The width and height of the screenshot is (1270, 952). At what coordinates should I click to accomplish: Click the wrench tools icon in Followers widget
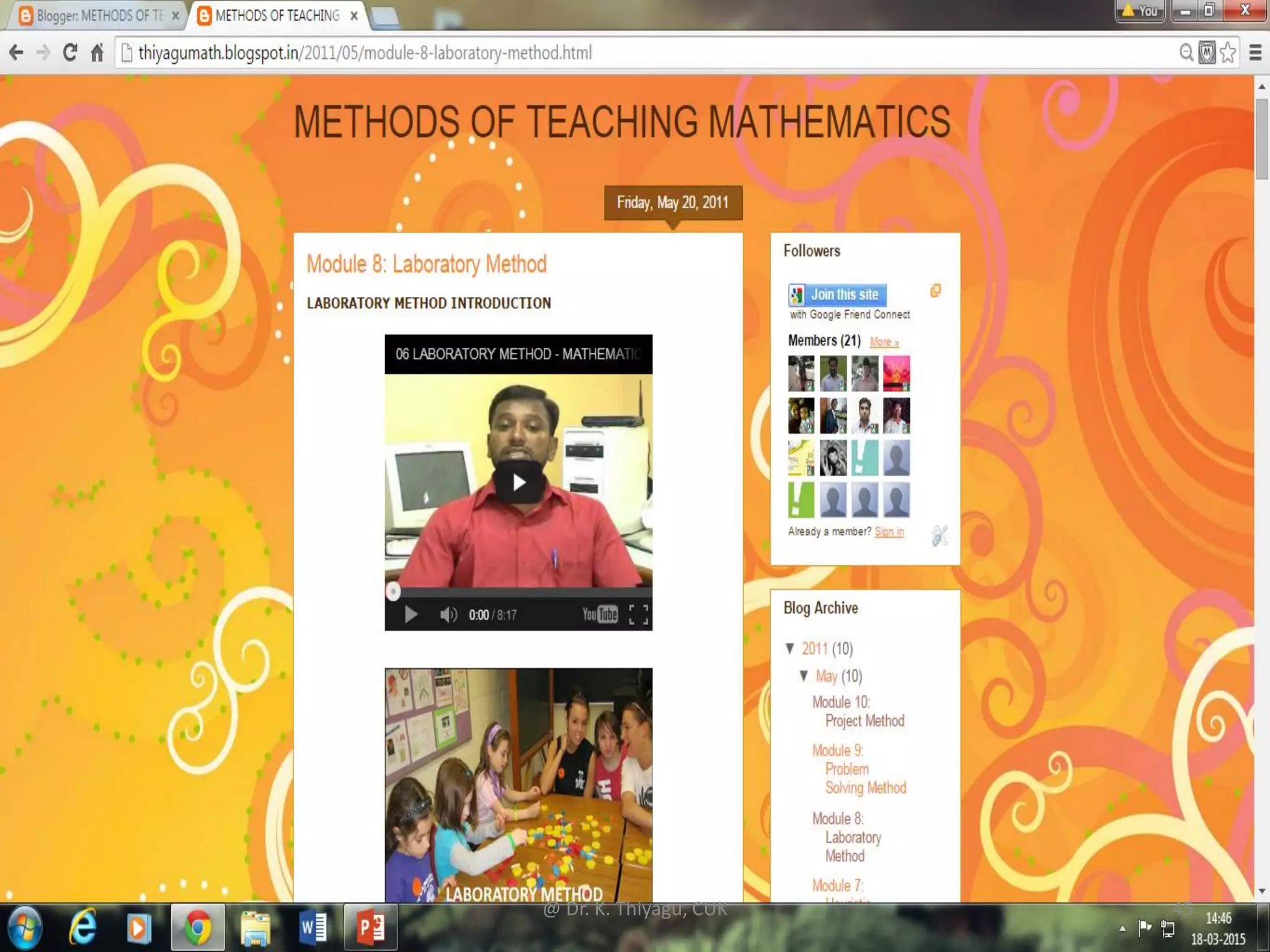click(x=939, y=535)
